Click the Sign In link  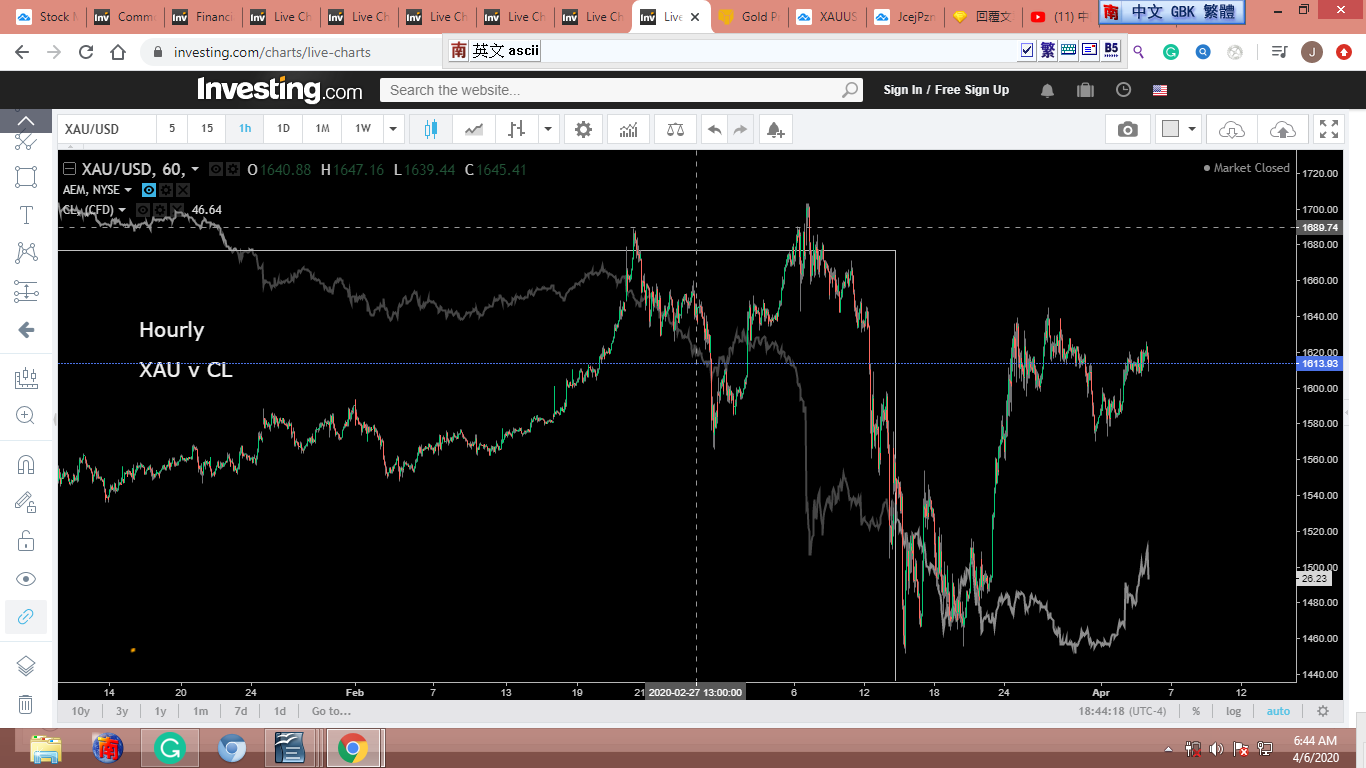click(902, 90)
